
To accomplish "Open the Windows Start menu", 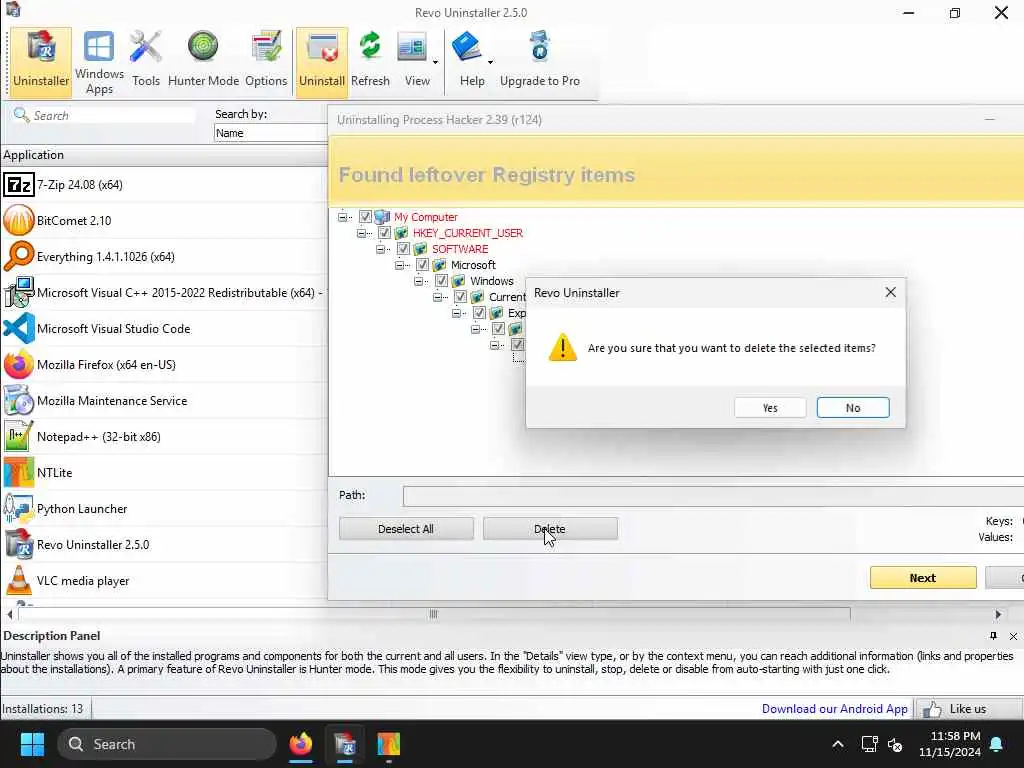I will coord(31,744).
